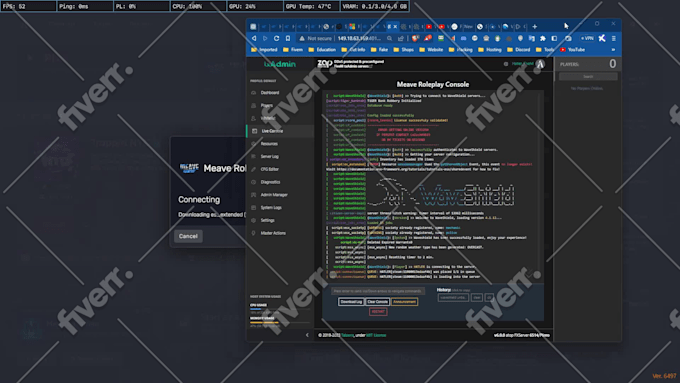This screenshot has width=680, height=383.
Task: Open the Tools bookmarks folder
Action: pyautogui.click(x=545, y=49)
